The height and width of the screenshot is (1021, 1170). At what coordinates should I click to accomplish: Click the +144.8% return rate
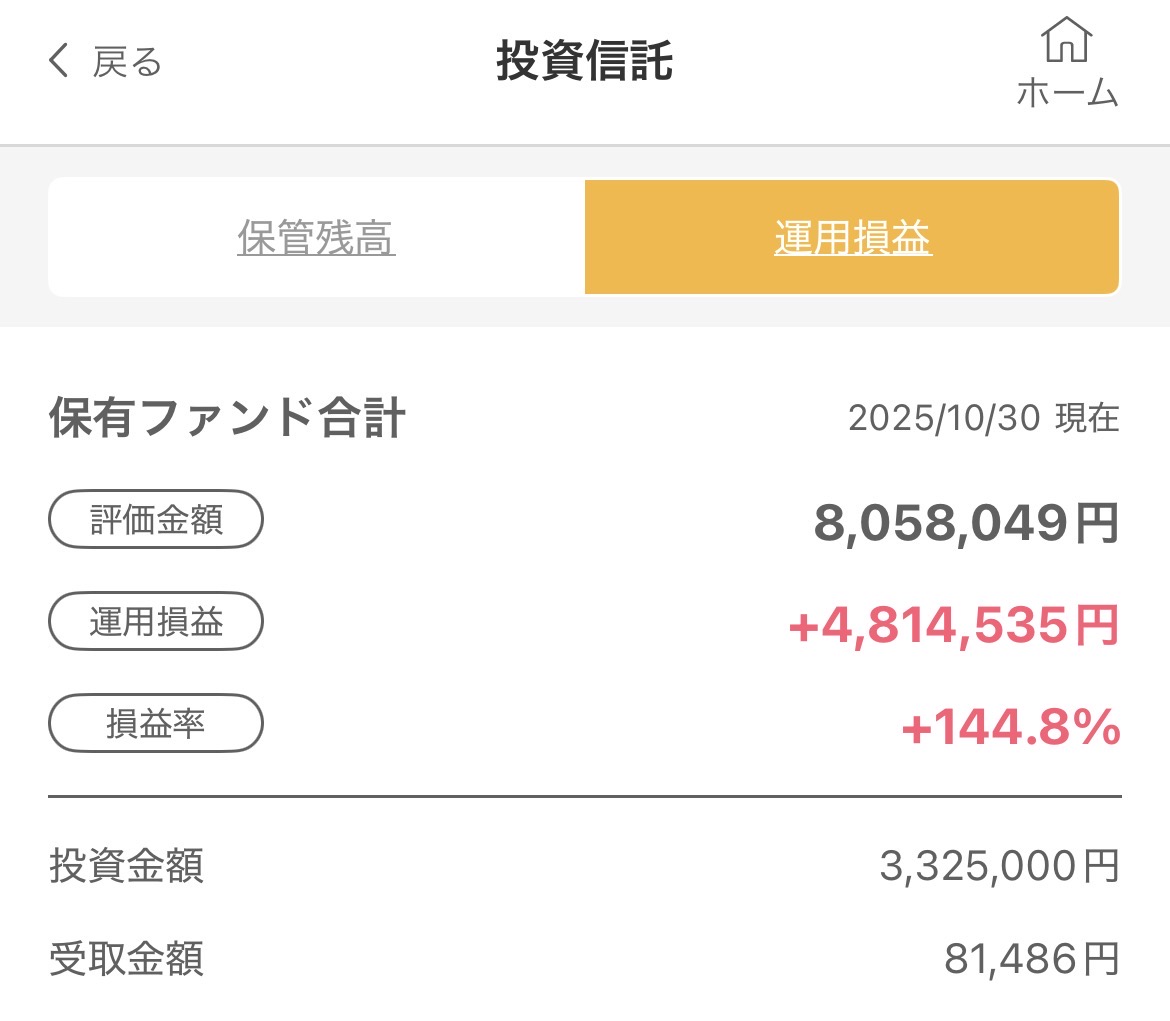1010,728
